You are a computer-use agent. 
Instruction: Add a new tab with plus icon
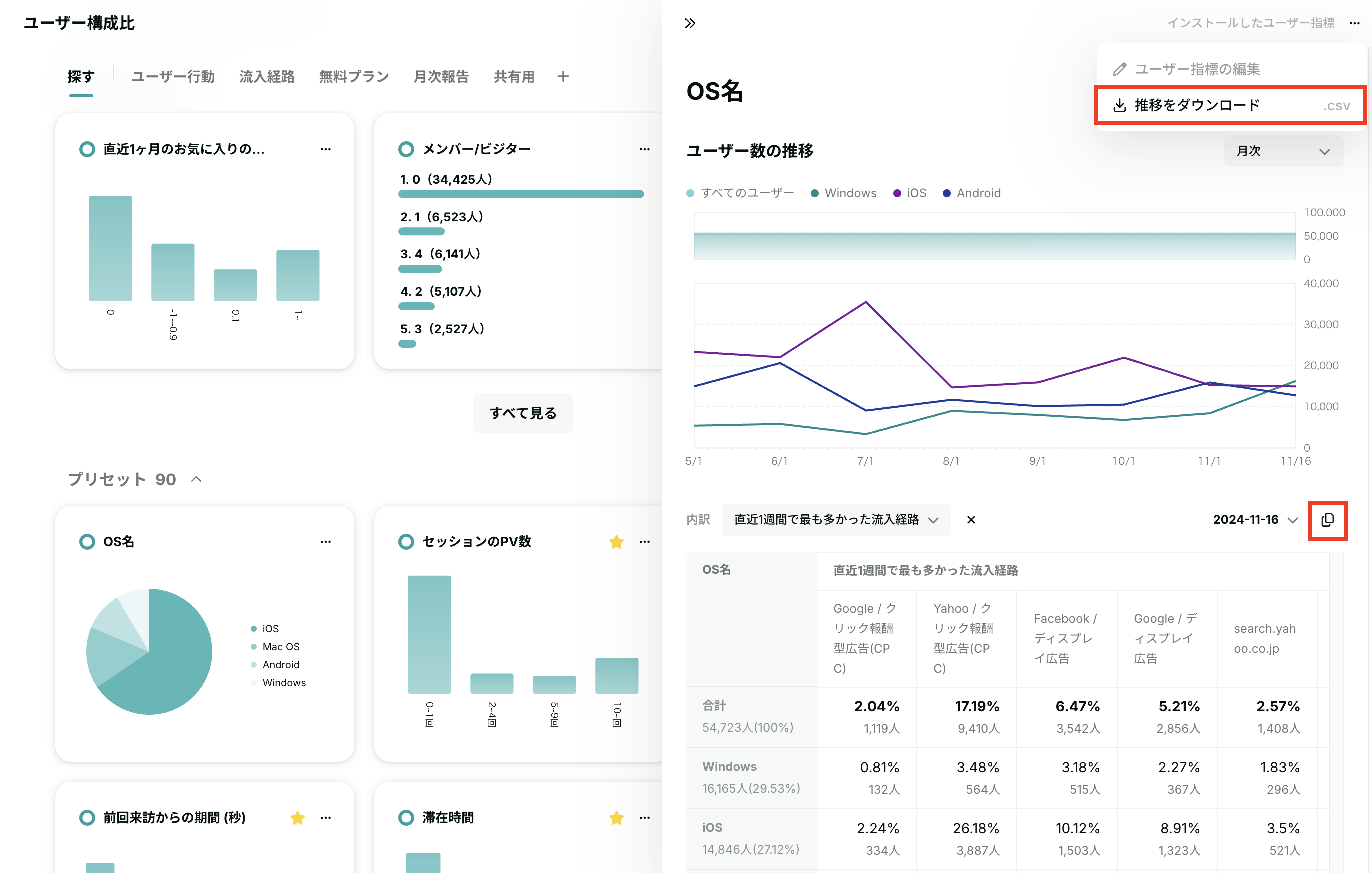(563, 76)
